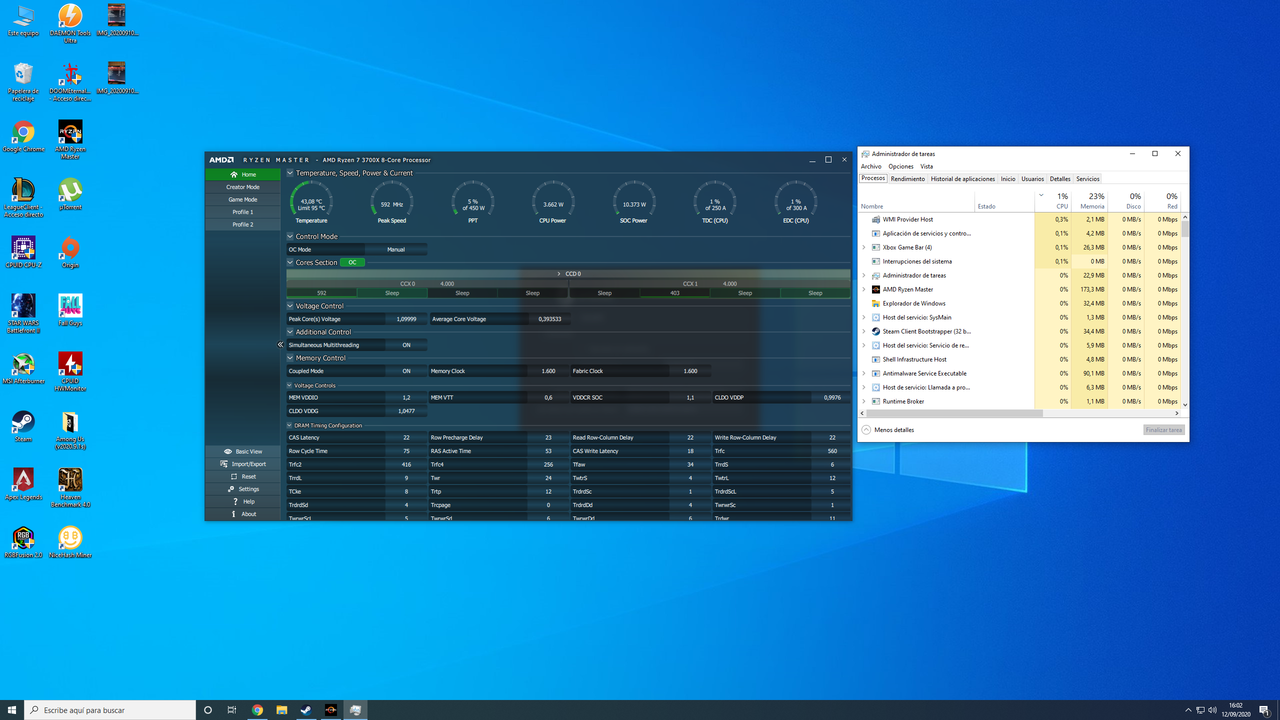Open Settings in Ryzen Master sidebar

click(243, 489)
